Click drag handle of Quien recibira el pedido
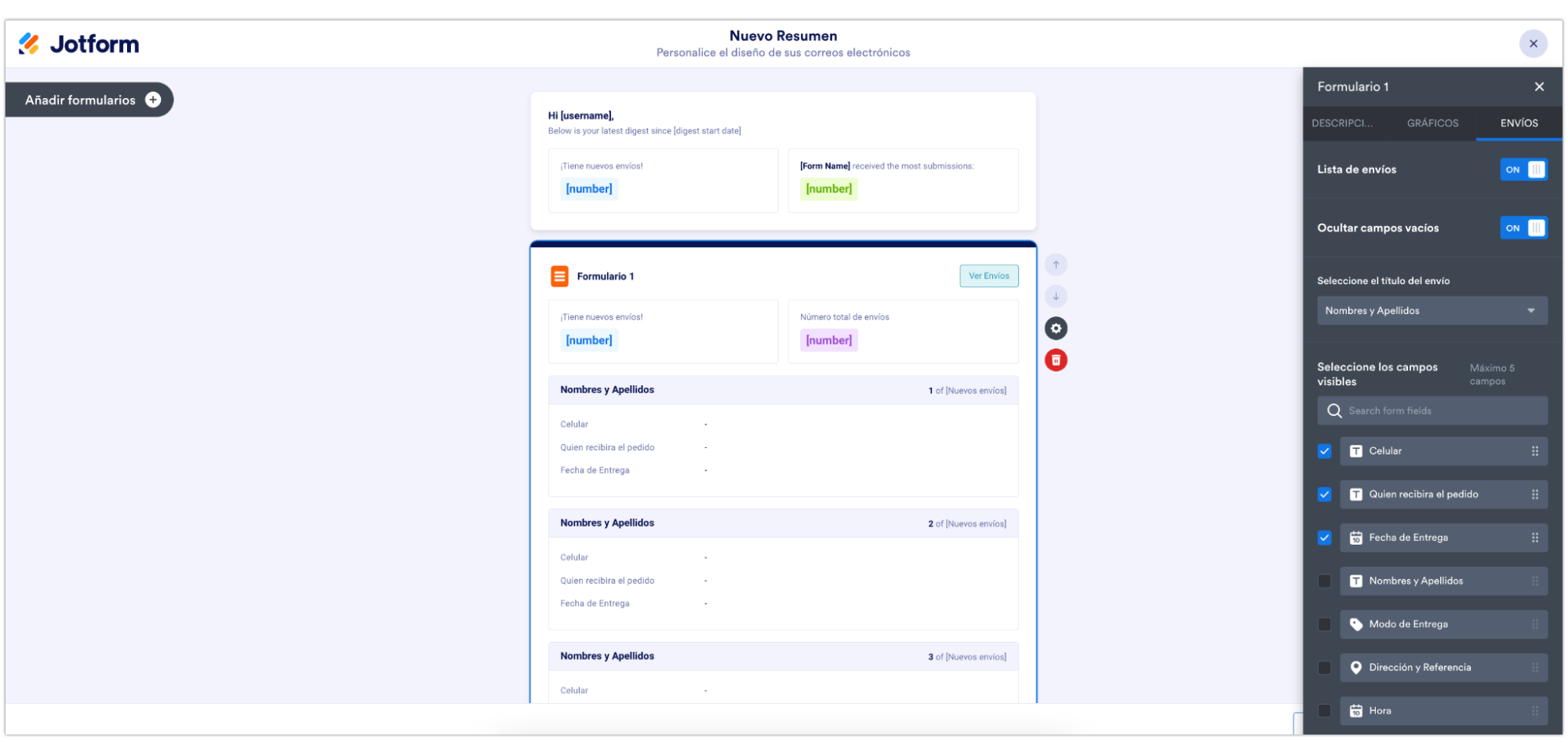Viewport: 1568px width, 740px height. (1534, 494)
